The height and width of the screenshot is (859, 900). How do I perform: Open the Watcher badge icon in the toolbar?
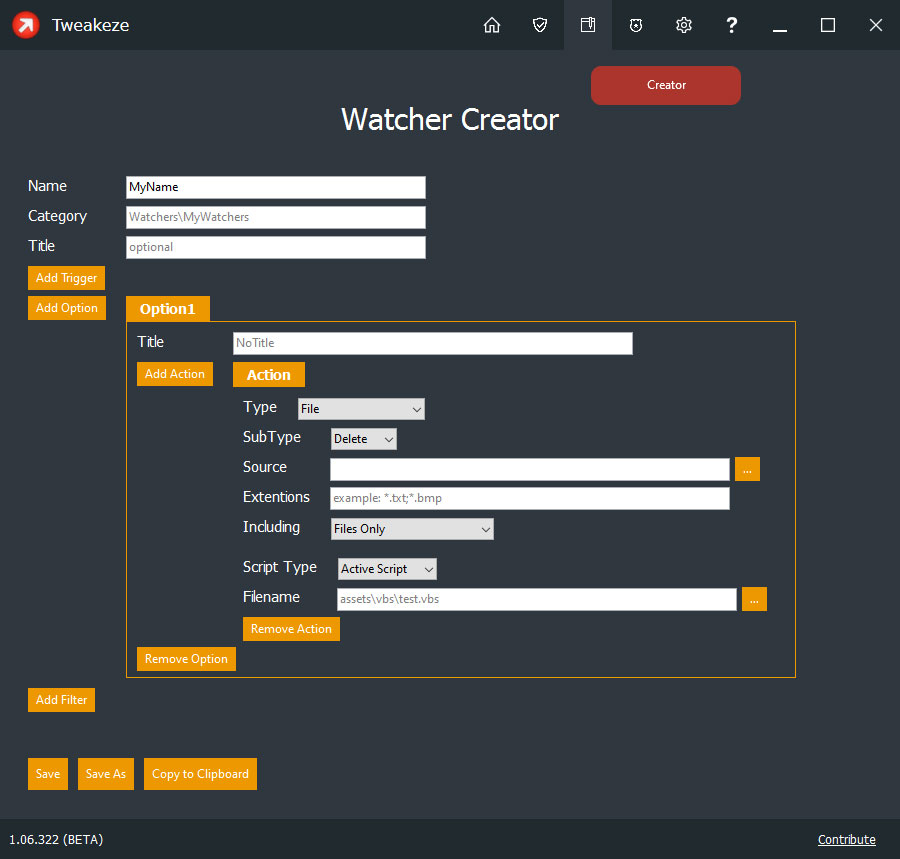(636, 25)
